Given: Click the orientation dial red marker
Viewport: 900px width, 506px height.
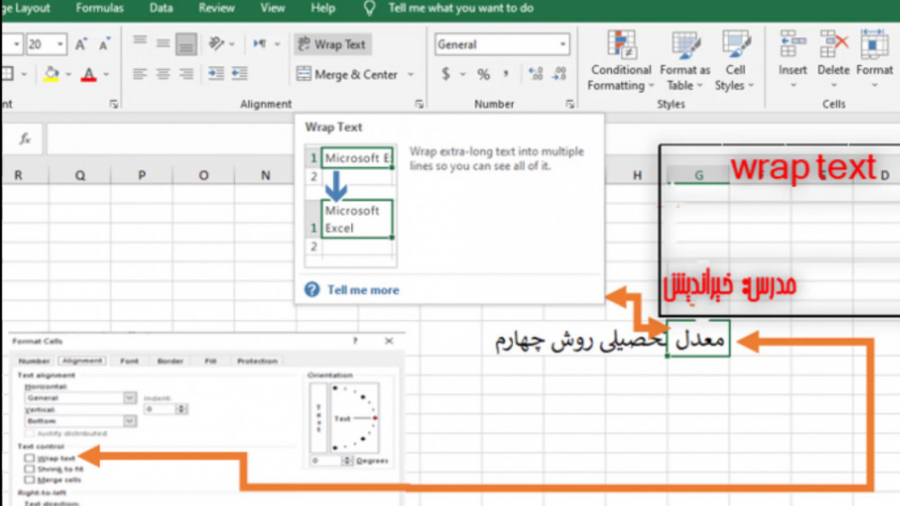Looking at the screenshot, I should coord(375,418).
